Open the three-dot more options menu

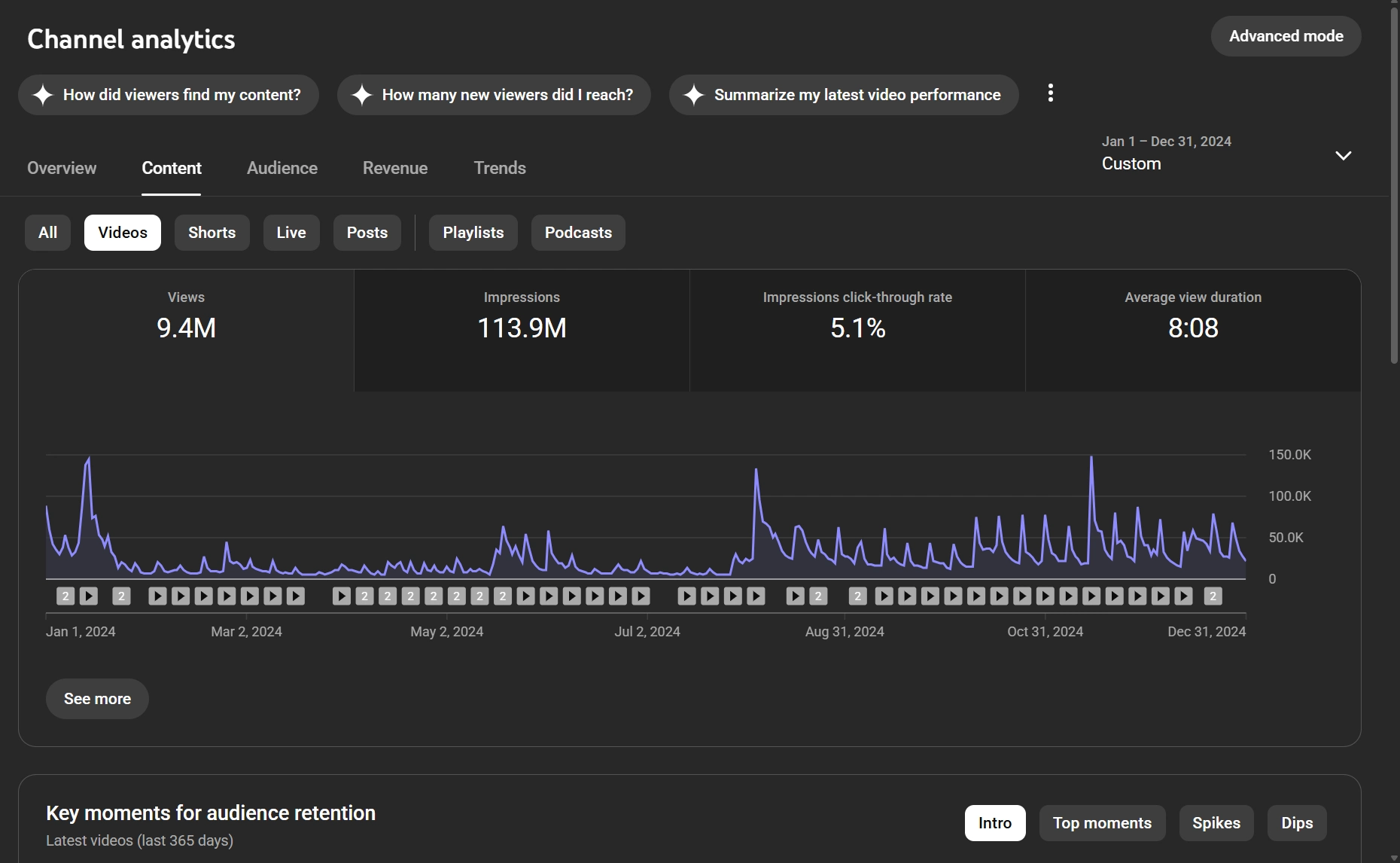tap(1051, 93)
